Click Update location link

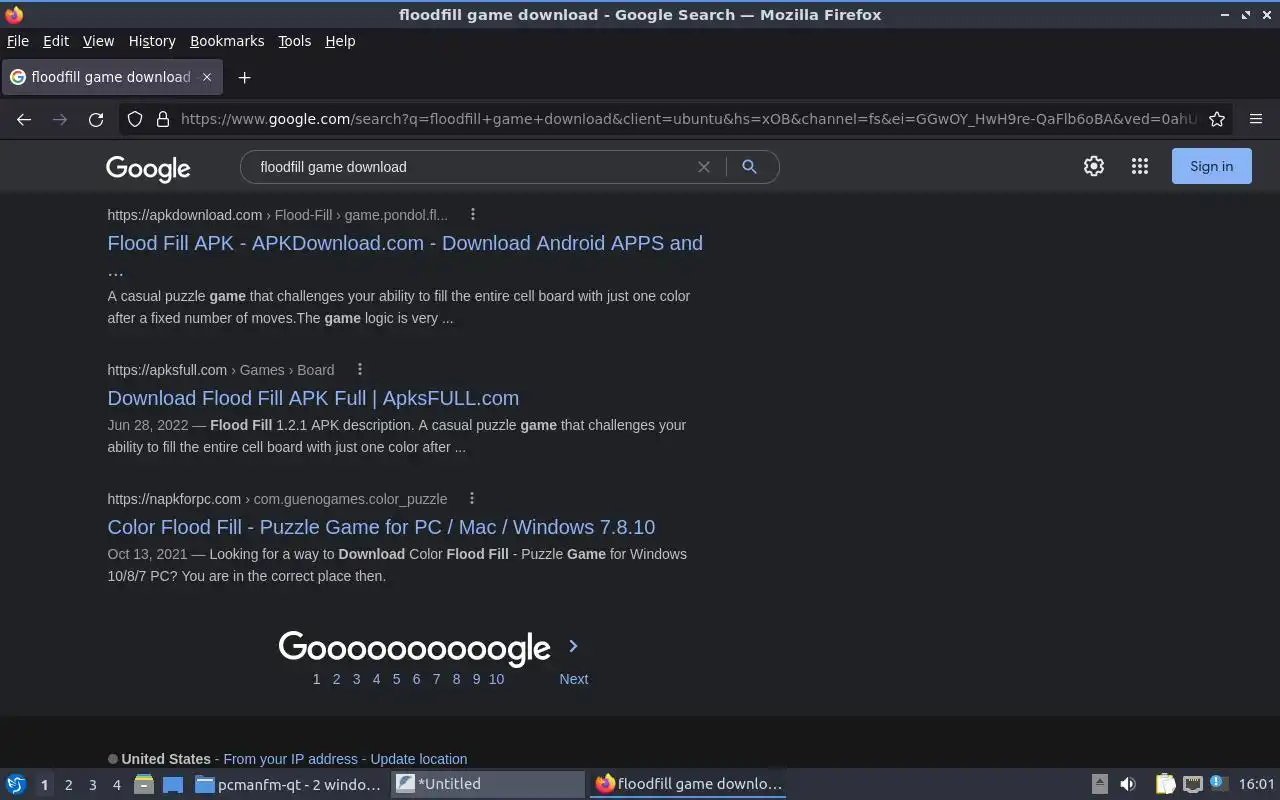[418, 759]
